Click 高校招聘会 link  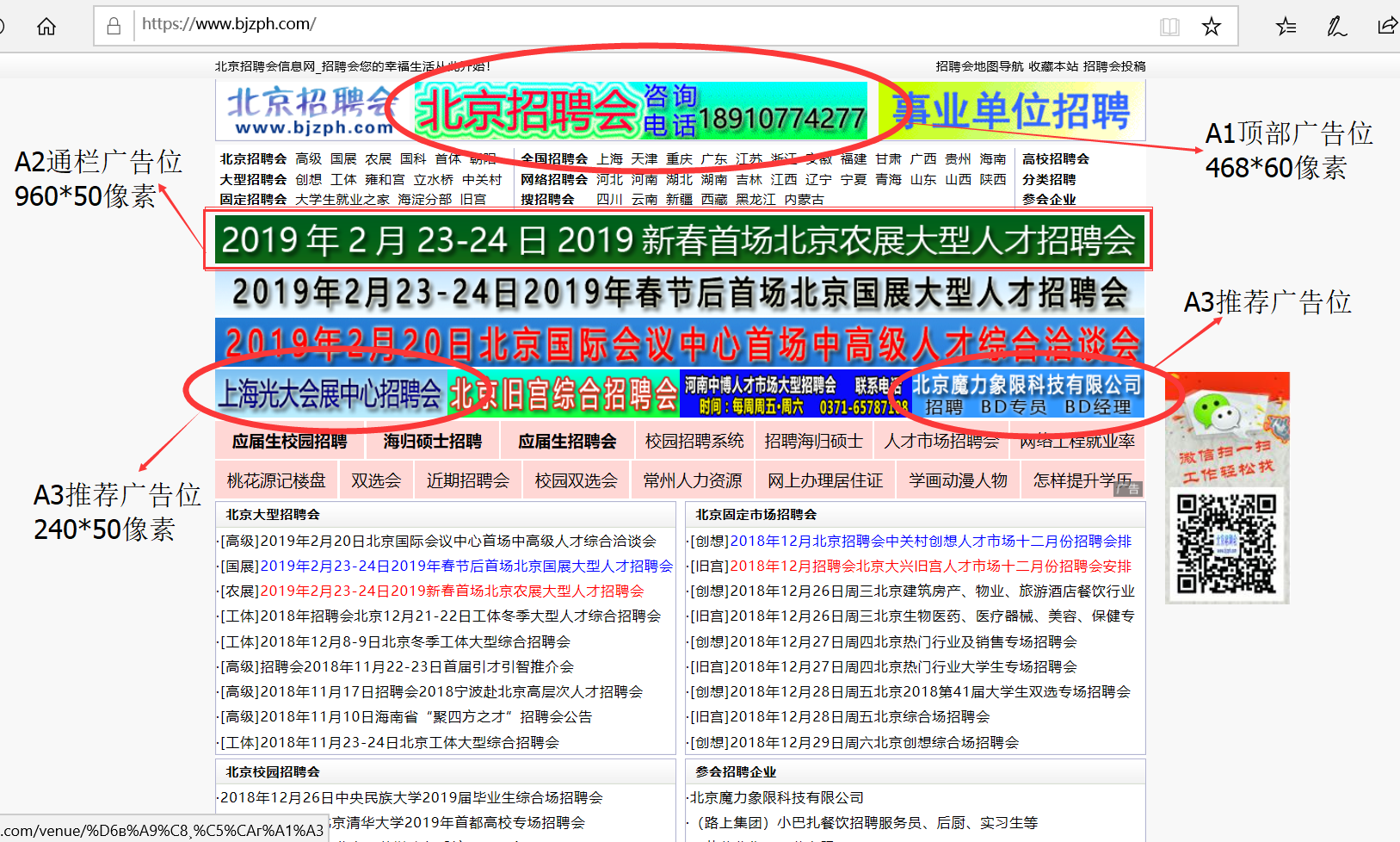pos(1056,159)
